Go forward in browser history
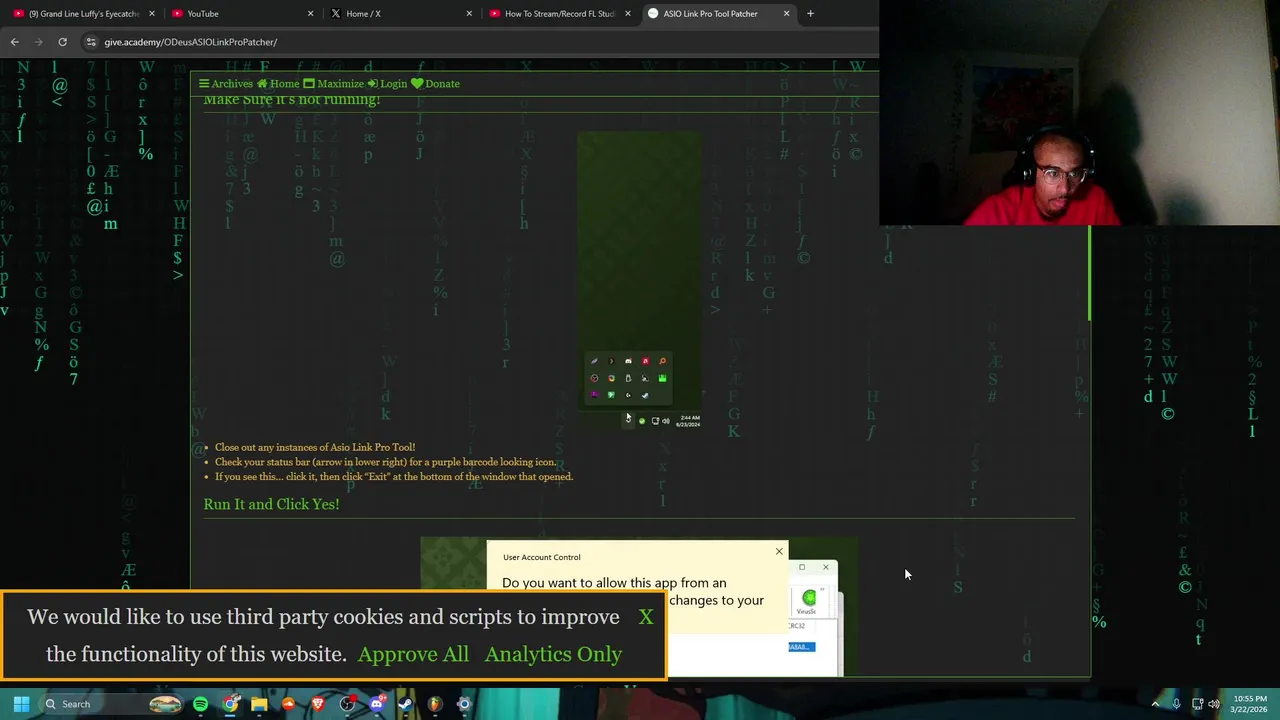Screen dimensions: 1280x720 coord(38,42)
